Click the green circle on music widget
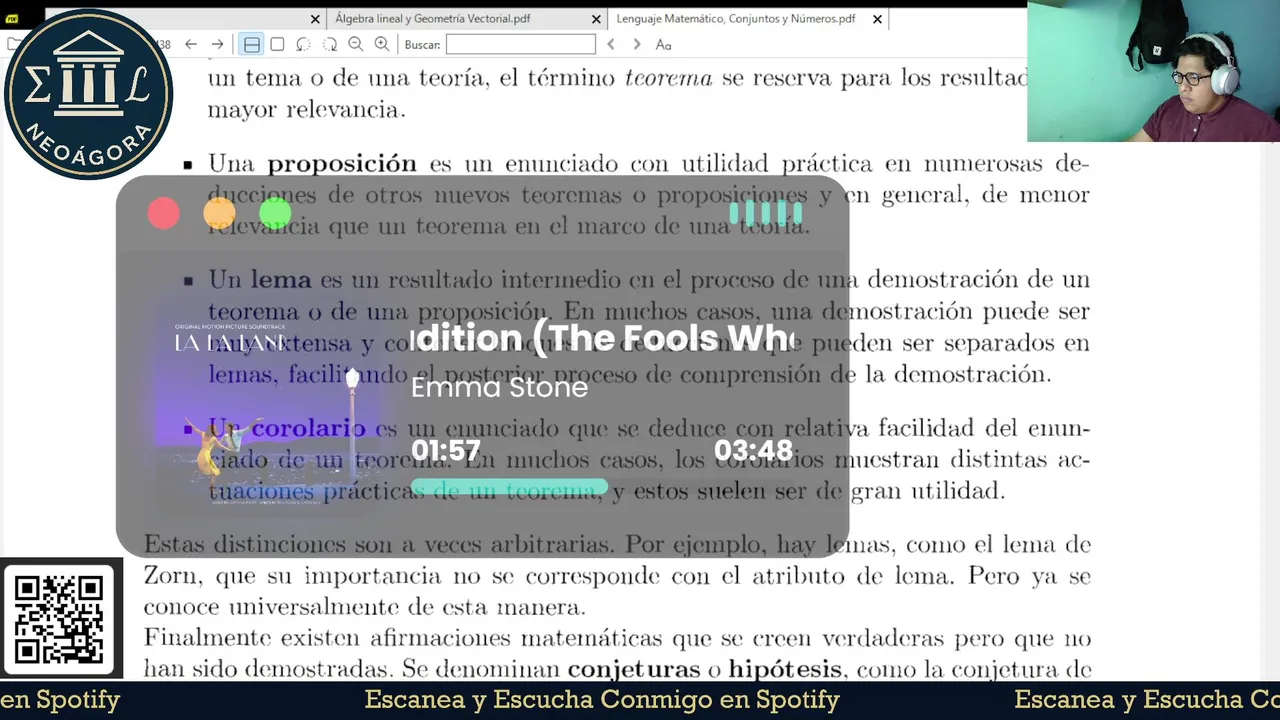 275,213
